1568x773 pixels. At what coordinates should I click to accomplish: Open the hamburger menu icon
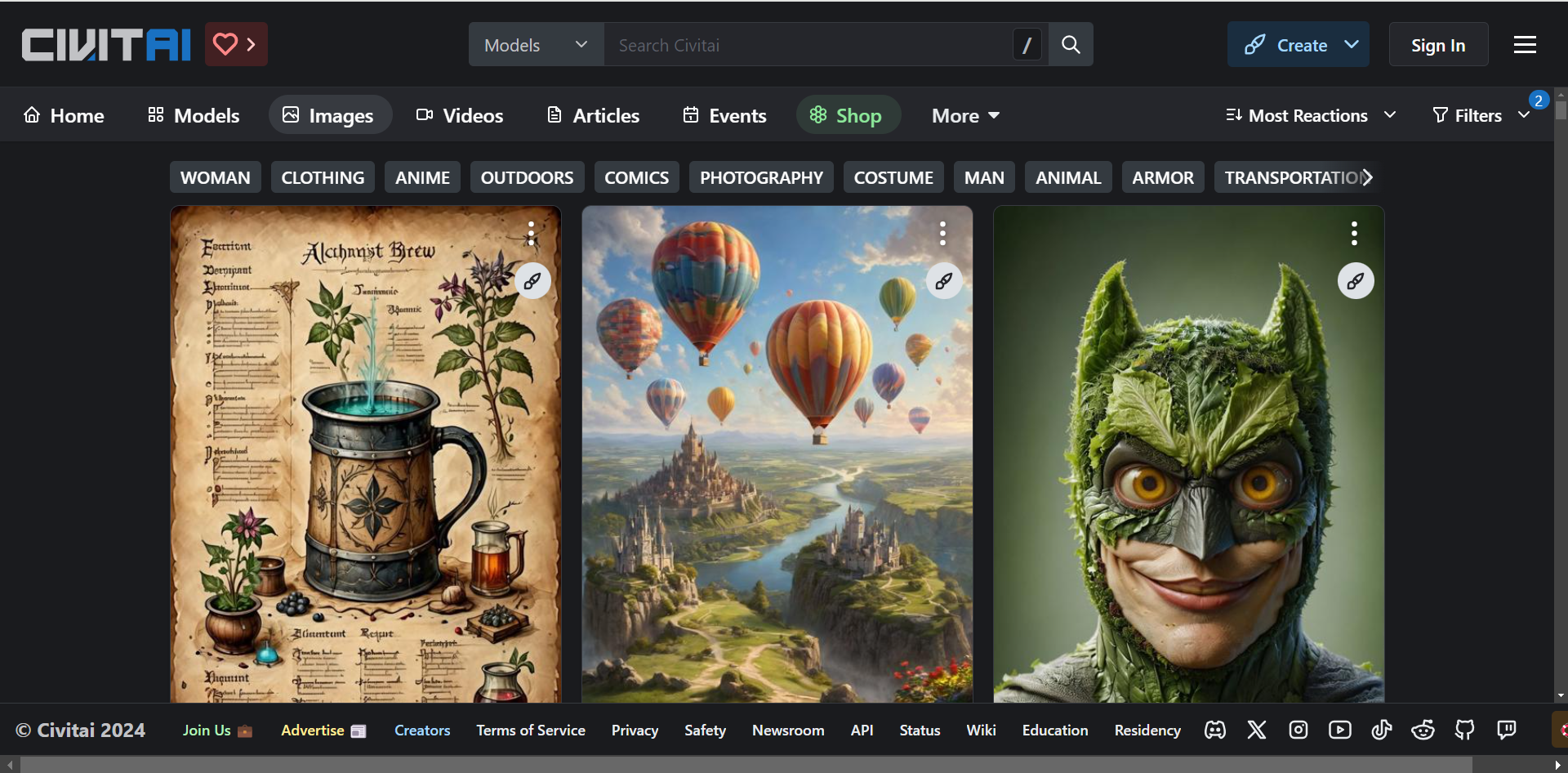(1525, 45)
